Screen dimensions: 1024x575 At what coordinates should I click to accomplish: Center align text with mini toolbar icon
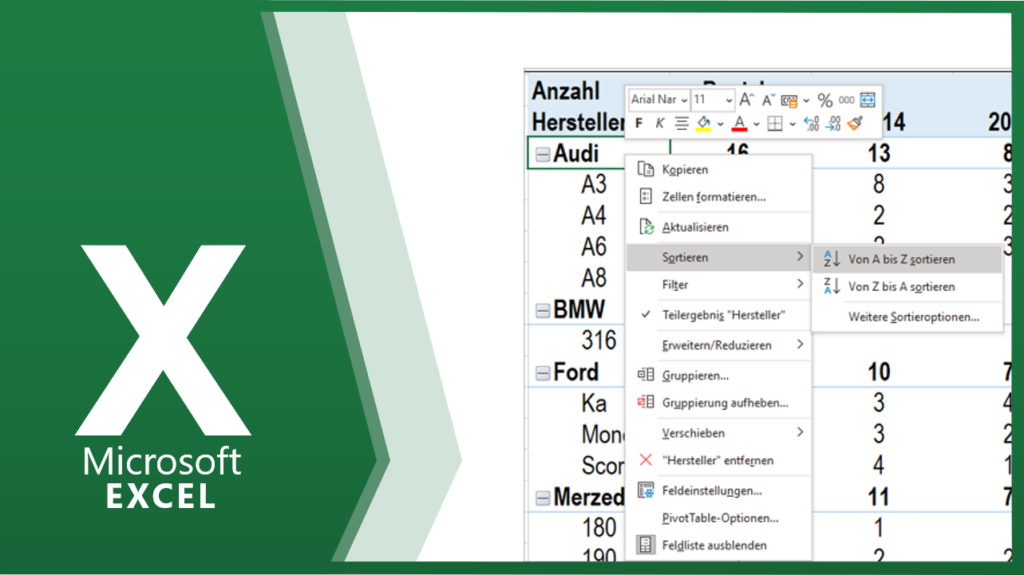click(x=681, y=123)
